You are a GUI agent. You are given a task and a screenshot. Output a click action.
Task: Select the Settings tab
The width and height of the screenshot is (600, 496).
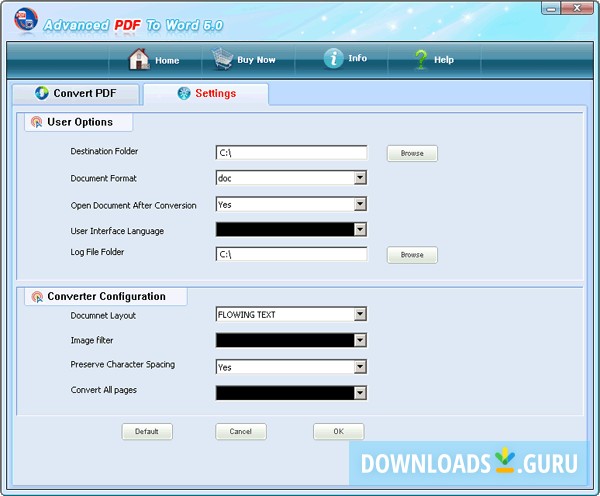206,94
